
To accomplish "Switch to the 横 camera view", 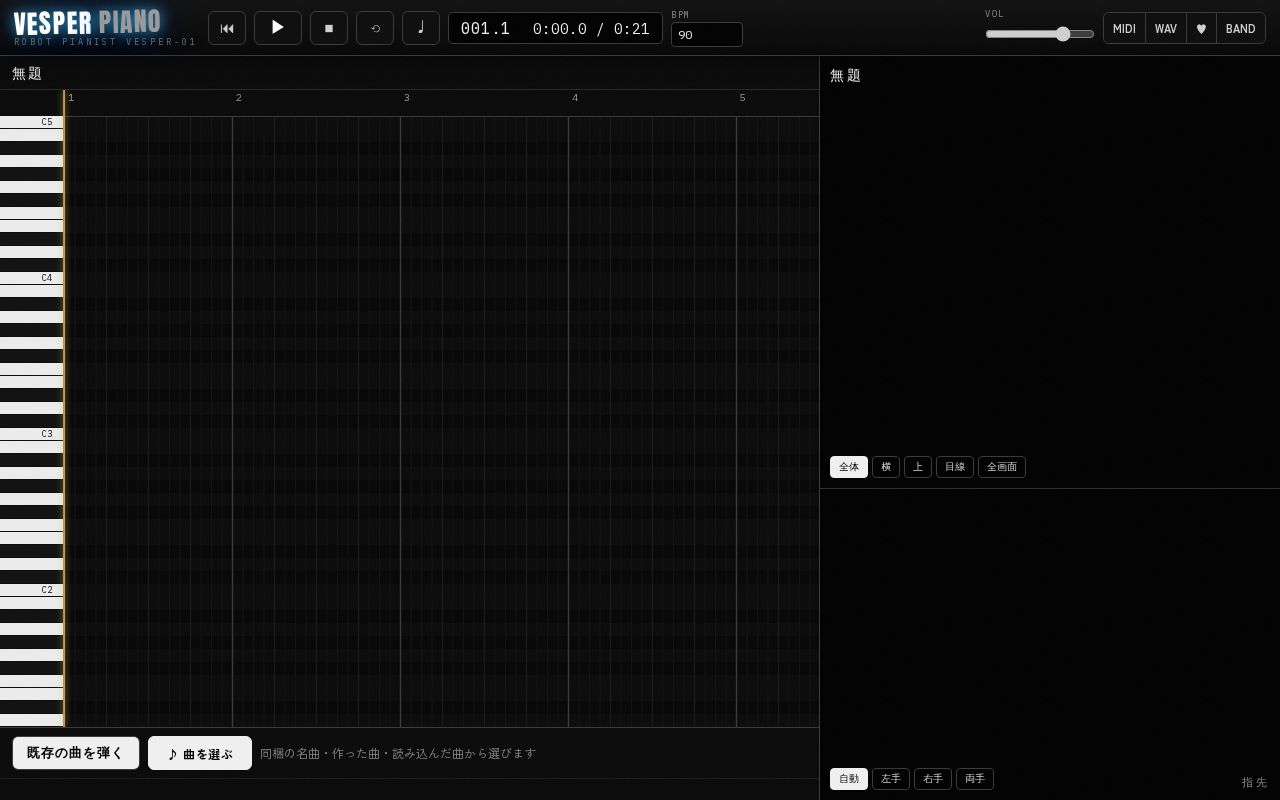I will point(886,467).
